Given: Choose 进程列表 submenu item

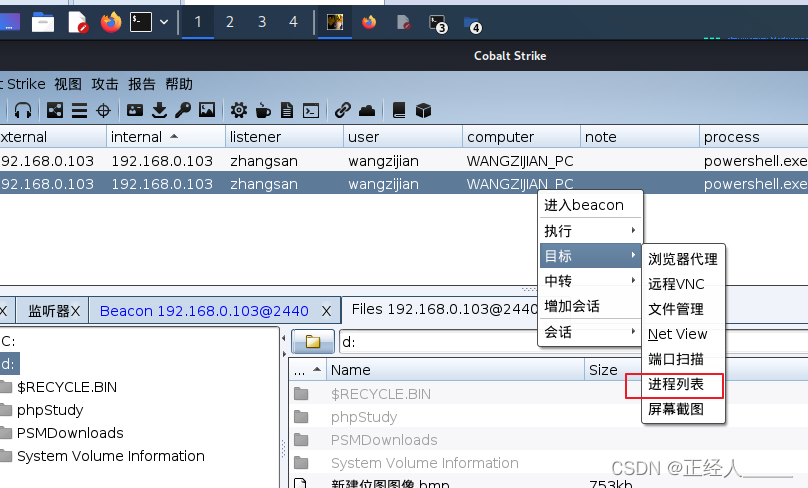Looking at the screenshot, I should pyautogui.click(x=683, y=384).
